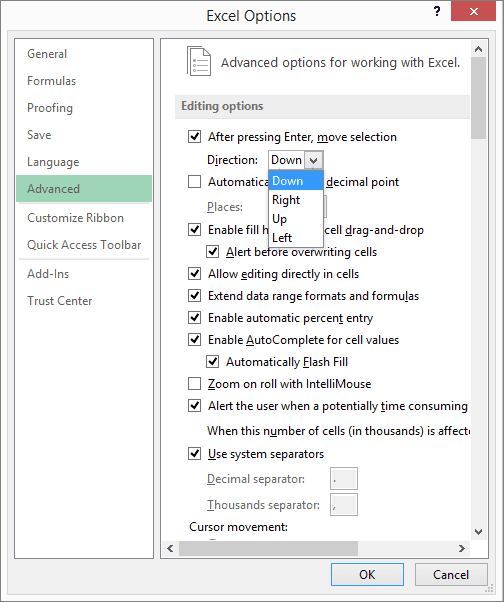504x602 pixels.
Task: Close the Excel Options dialog
Action: pyautogui.click(x=474, y=11)
